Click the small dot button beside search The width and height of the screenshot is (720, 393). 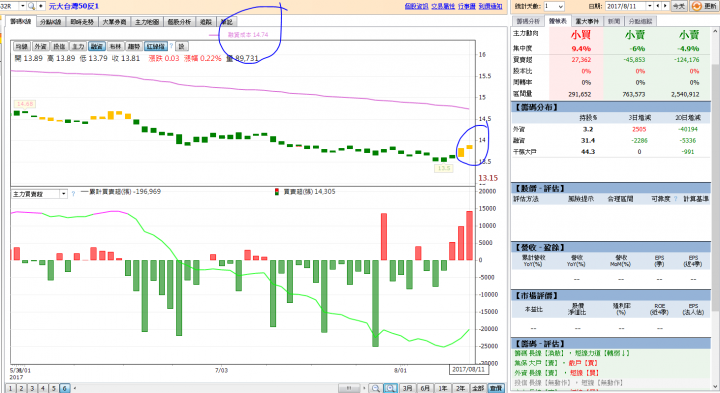click(x=41, y=6)
